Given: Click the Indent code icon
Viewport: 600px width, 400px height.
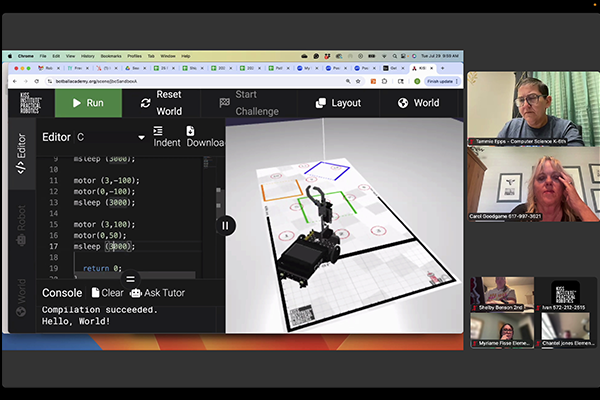Looking at the screenshot, I should (x=158, y=130).
